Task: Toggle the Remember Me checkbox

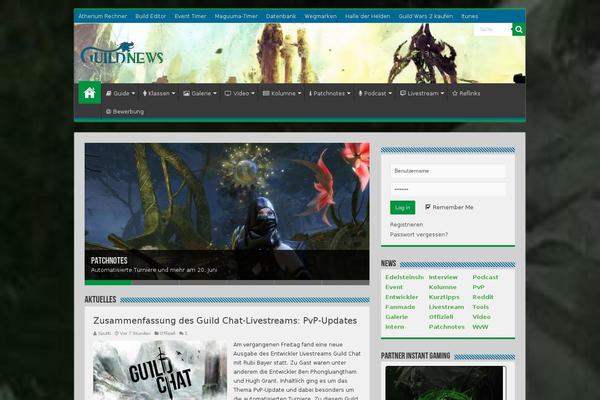Action: point(427,207)
